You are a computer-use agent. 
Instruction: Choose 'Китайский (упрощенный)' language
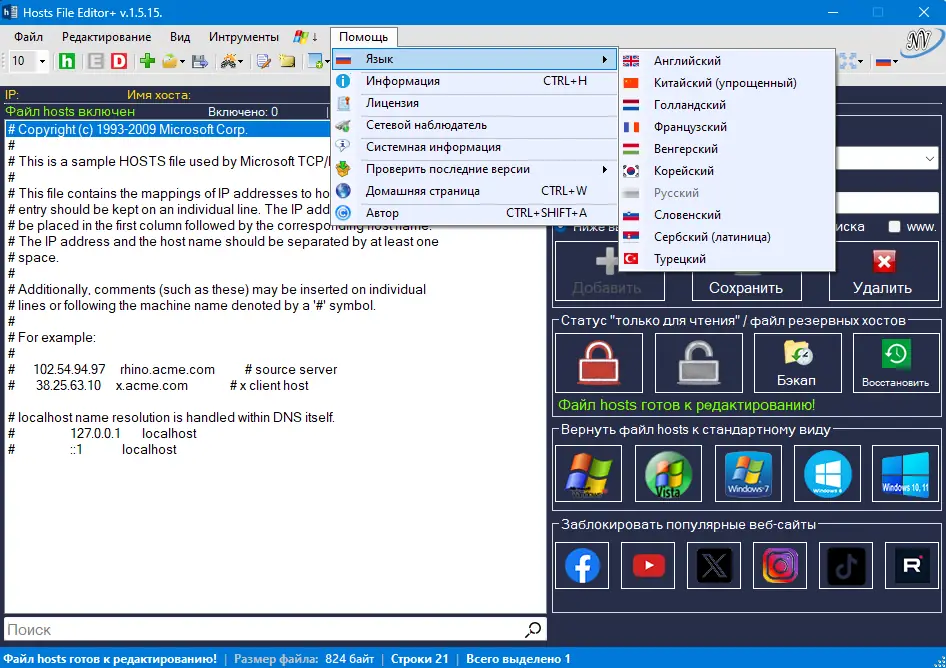(727, 83)
